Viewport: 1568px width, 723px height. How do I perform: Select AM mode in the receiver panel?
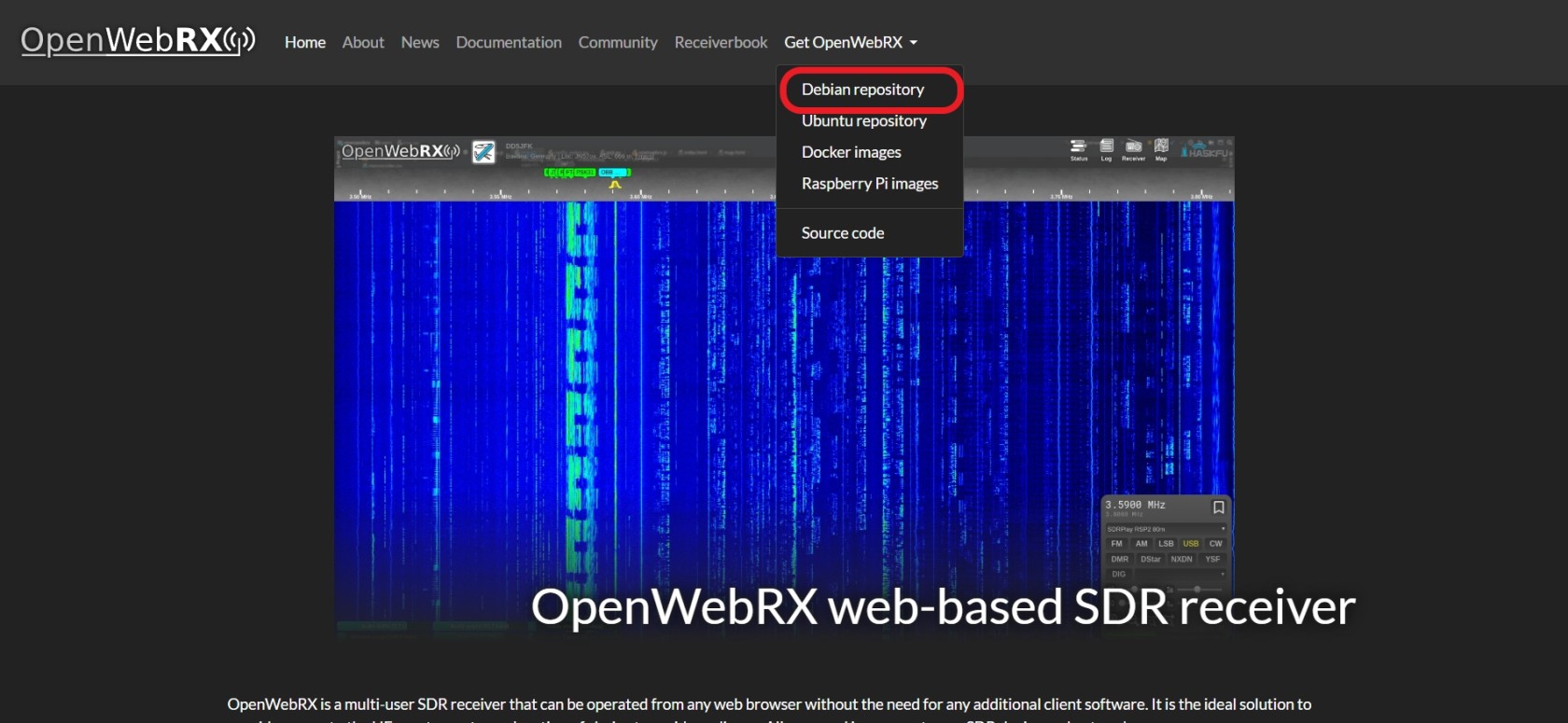tap(1141, 544)
